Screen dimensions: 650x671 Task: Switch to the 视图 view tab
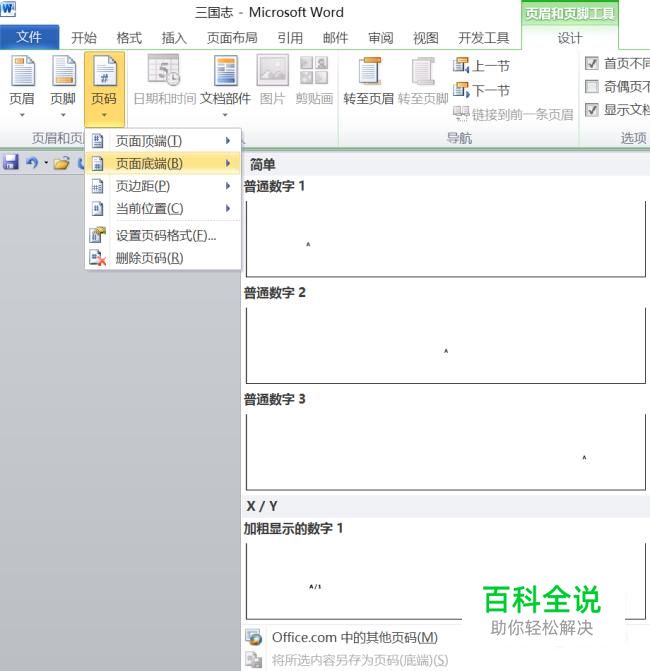click(x=426, y=38)
